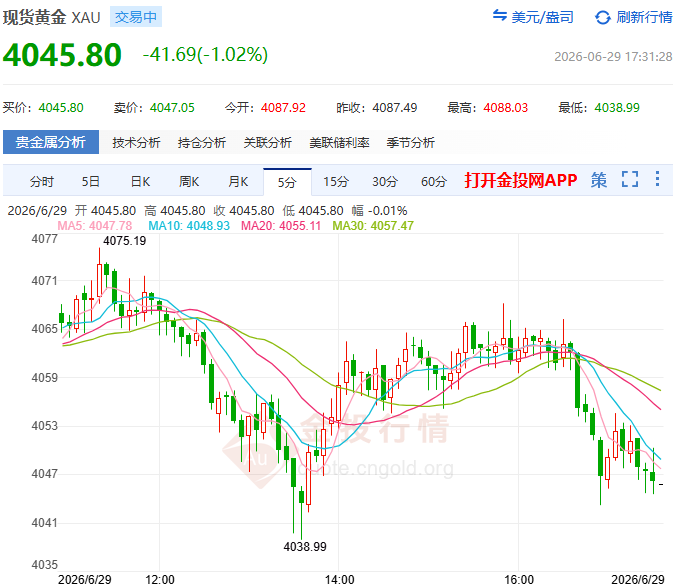This screenshot has width=677, height=585.
Task: Select the 15分 interval tab
Action: point(336,182)
